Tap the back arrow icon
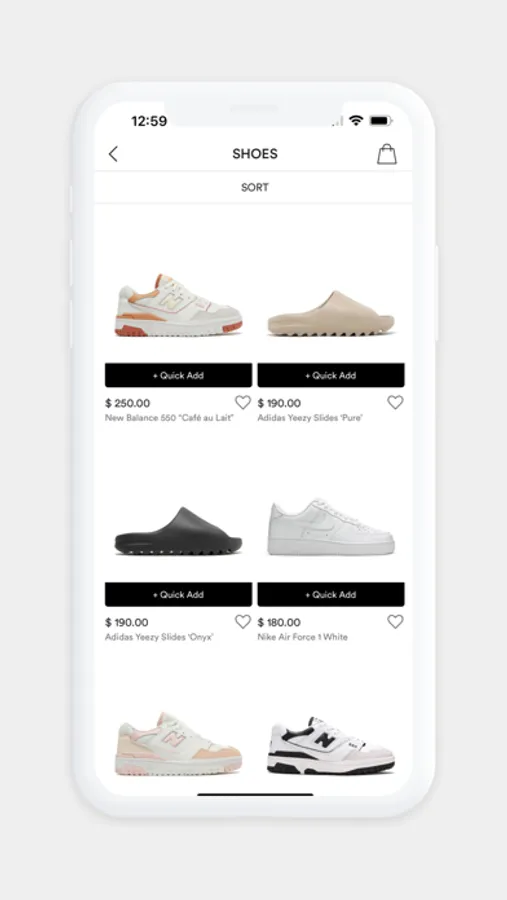 (x=113, y=154)
